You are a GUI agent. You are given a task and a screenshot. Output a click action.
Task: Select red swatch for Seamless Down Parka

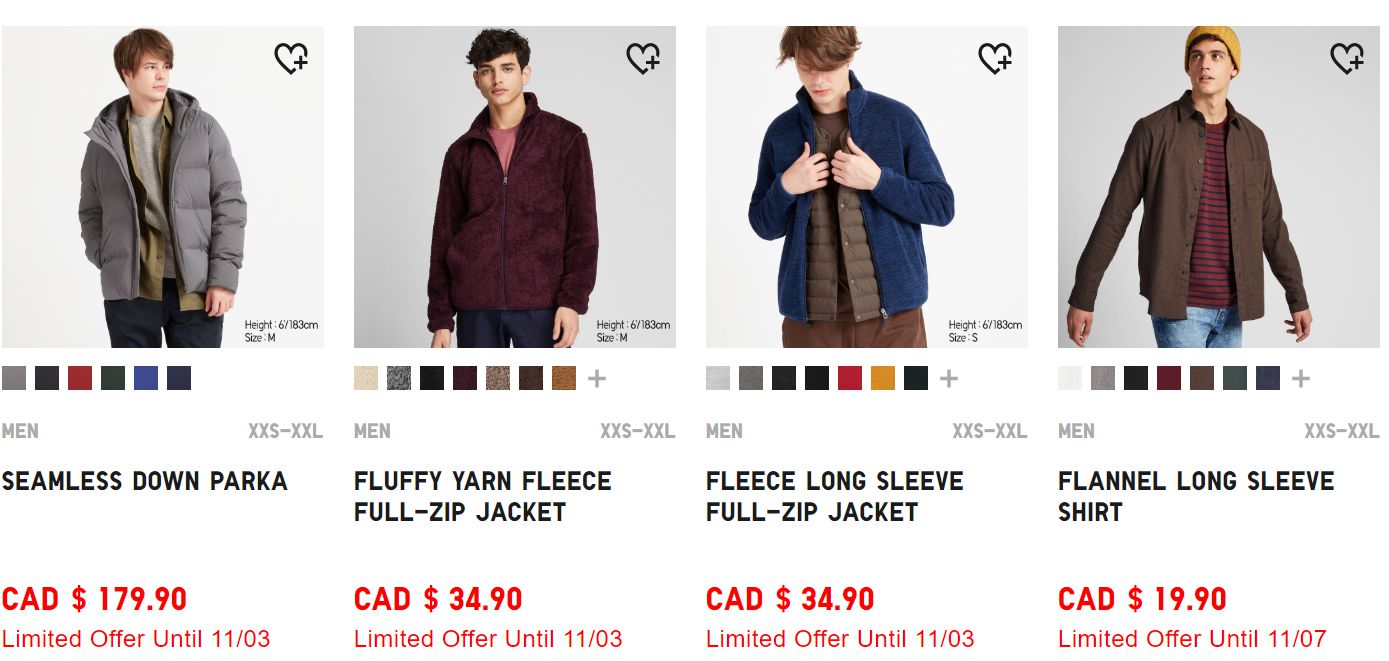[x=80, y=378]
